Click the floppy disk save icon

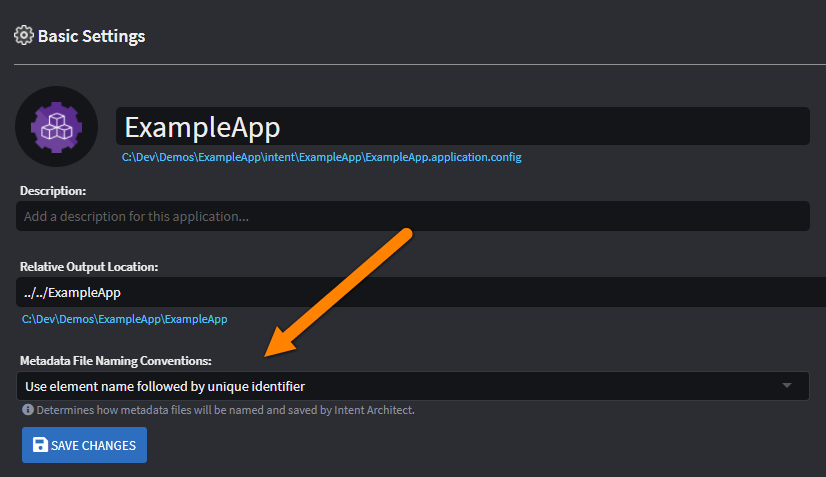[40, 446]
